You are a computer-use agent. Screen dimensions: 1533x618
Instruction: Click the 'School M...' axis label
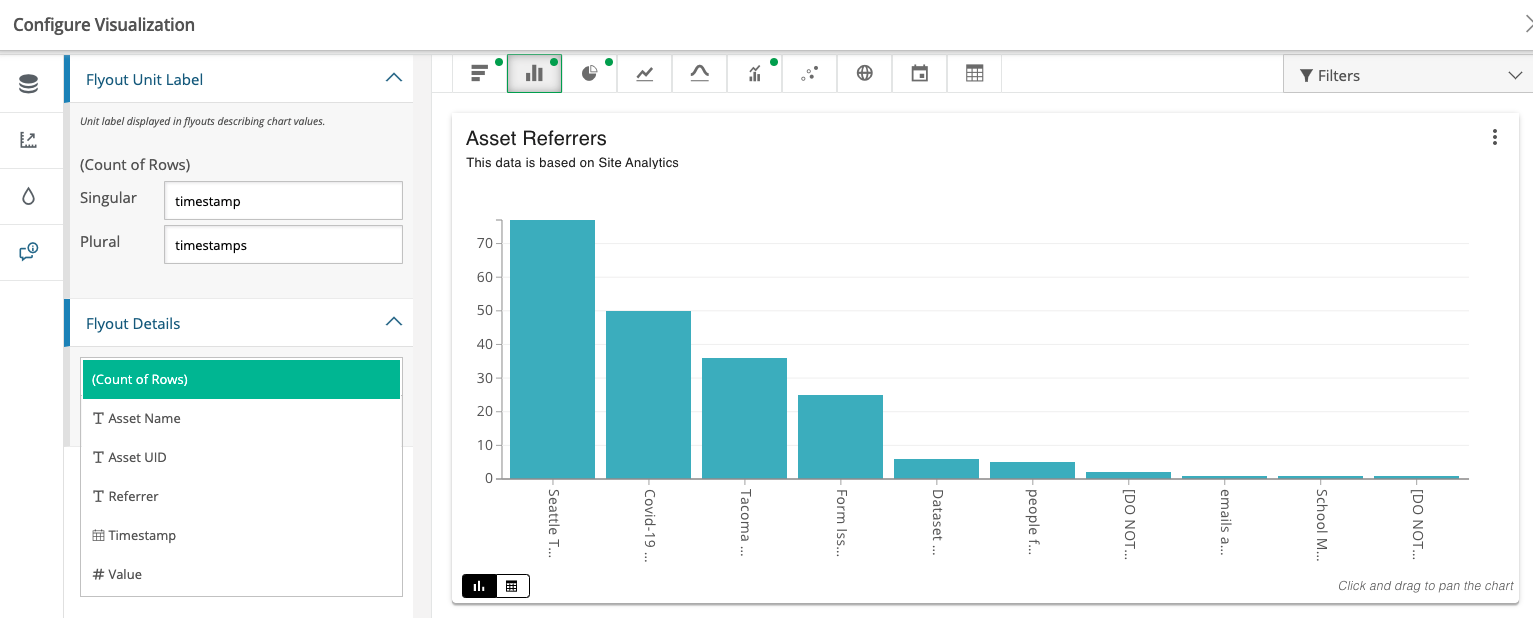click(1321, 523)
